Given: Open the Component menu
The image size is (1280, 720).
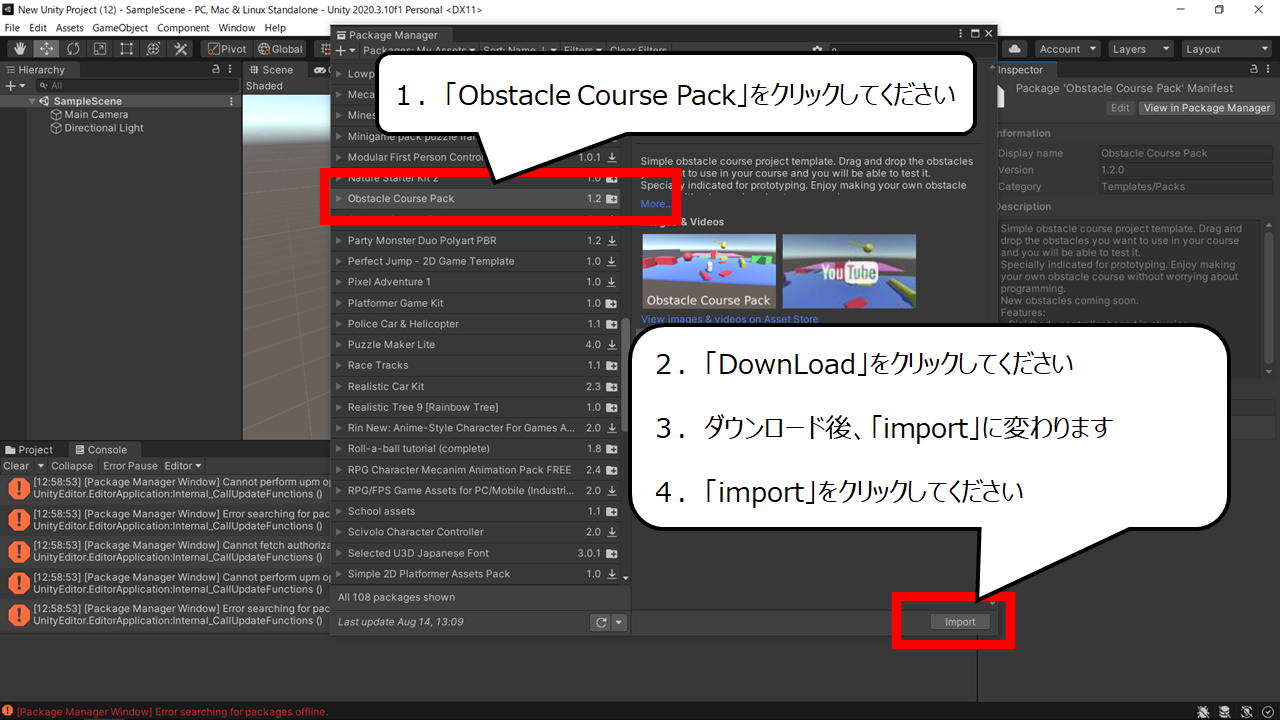Looking at the screenshot, I should click(183, 28).
